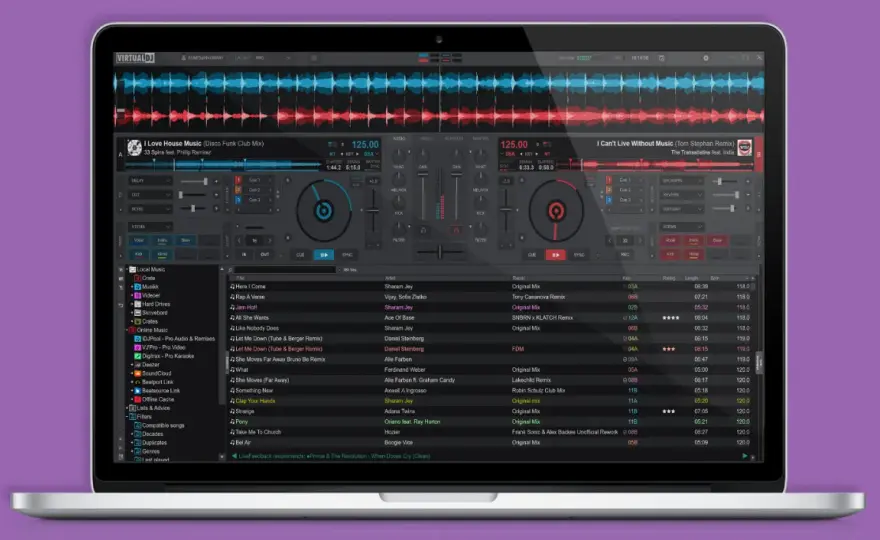Trigger red hot cue 1 on left deck
The image size is (880, 540).
pyautogui.click(x=239, y=180)
